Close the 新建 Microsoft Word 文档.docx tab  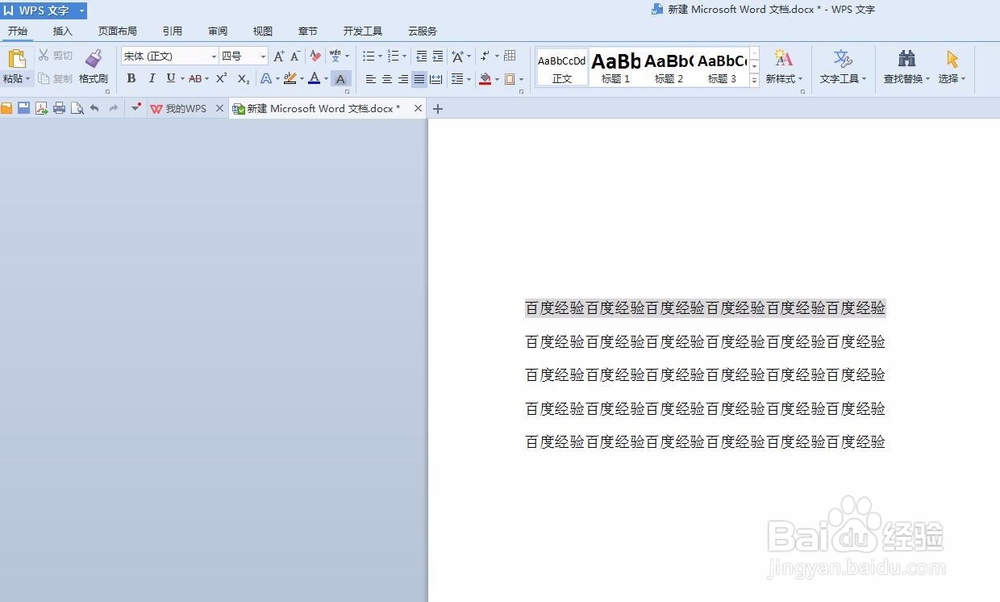coord(418,108)
